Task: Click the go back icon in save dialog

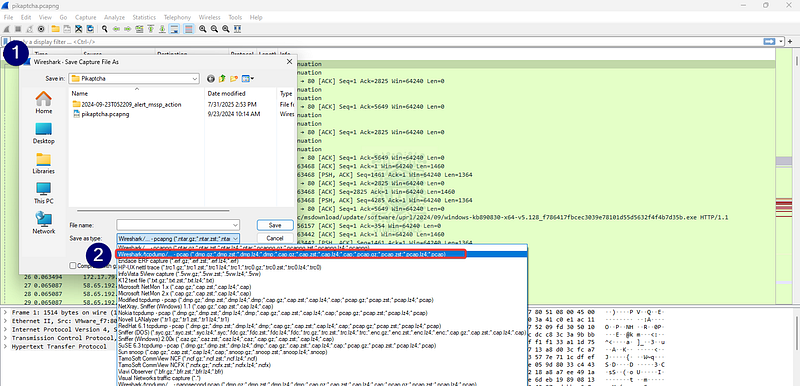Action: (211, 79)
